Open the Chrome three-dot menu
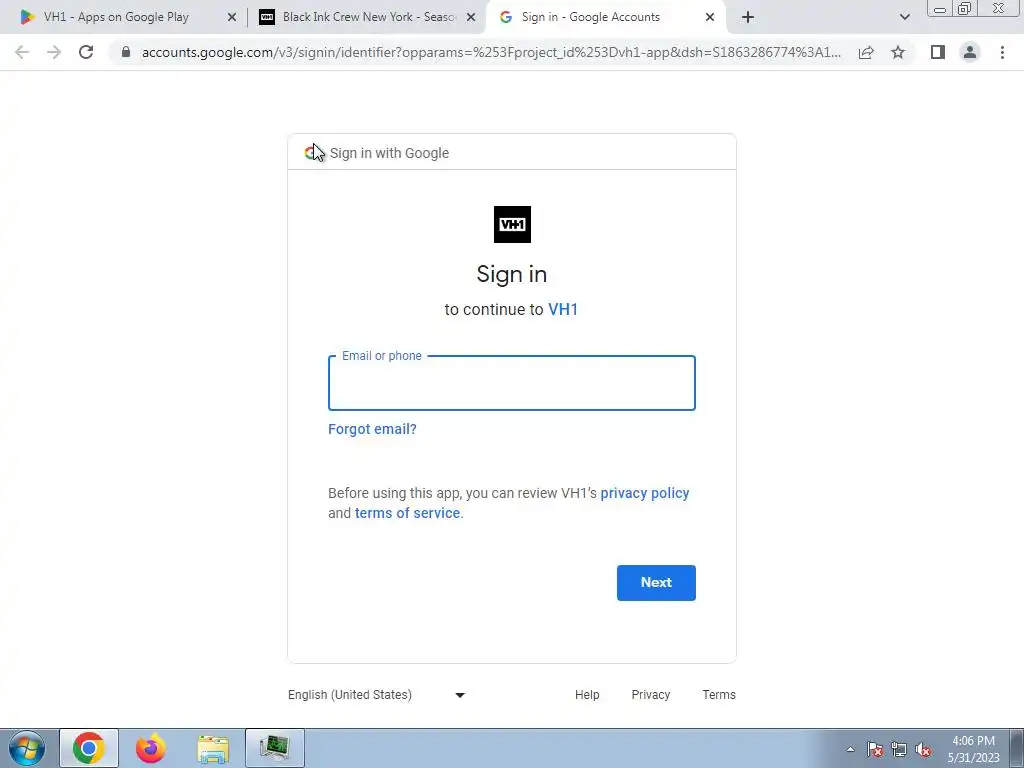Screen dimensions: 1024x768 tap(1002, 52)
